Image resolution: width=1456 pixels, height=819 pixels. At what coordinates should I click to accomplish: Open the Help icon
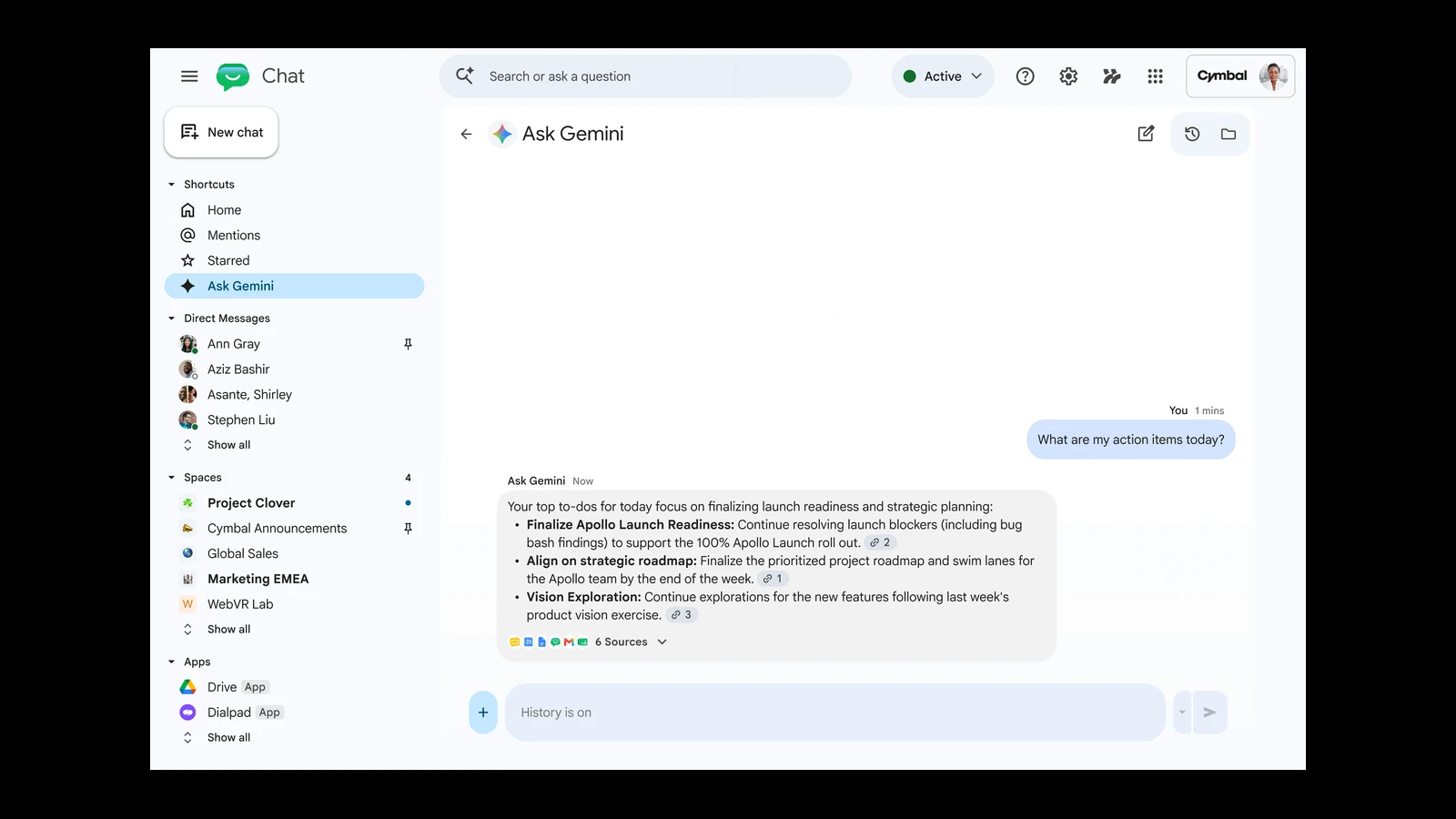[x=1026, y=76]
